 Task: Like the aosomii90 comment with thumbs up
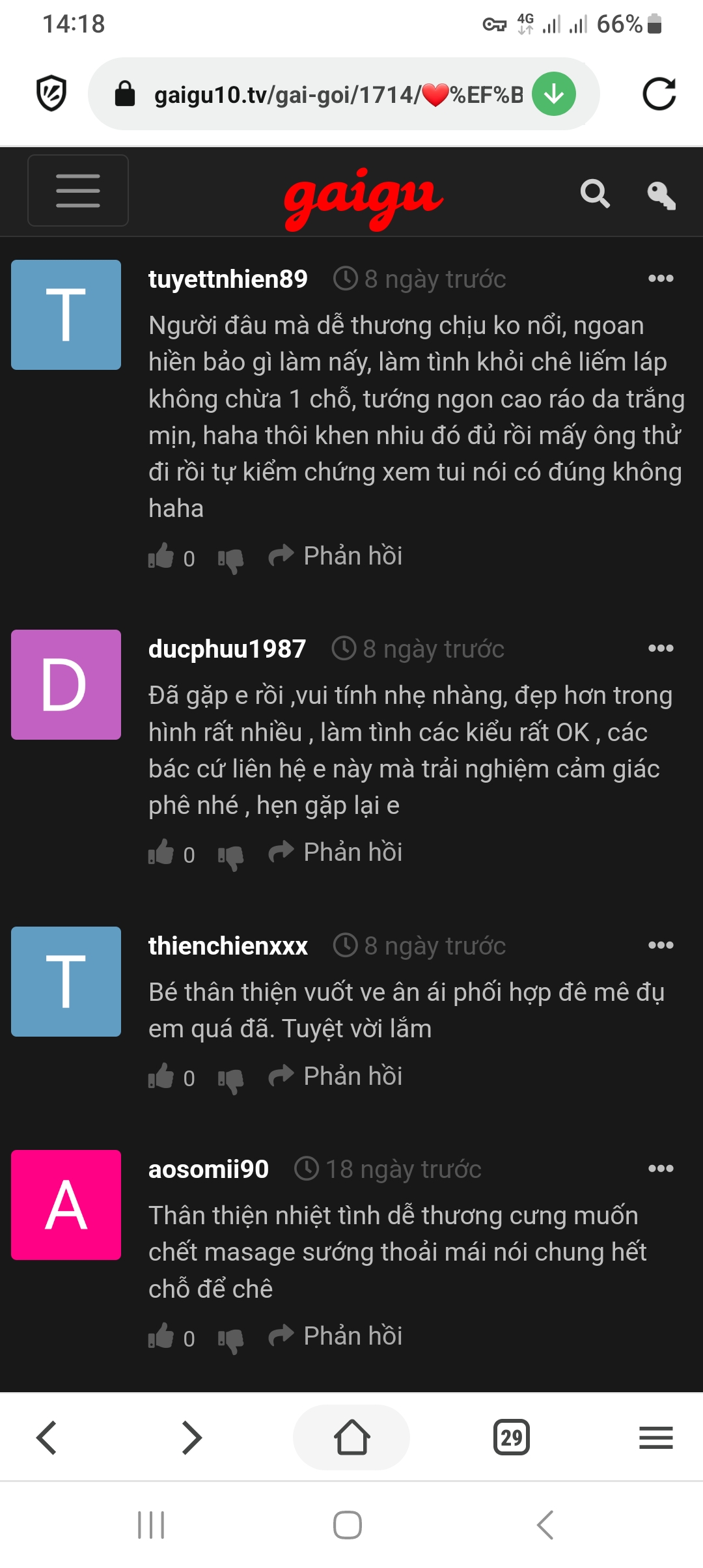point(161,1336)
